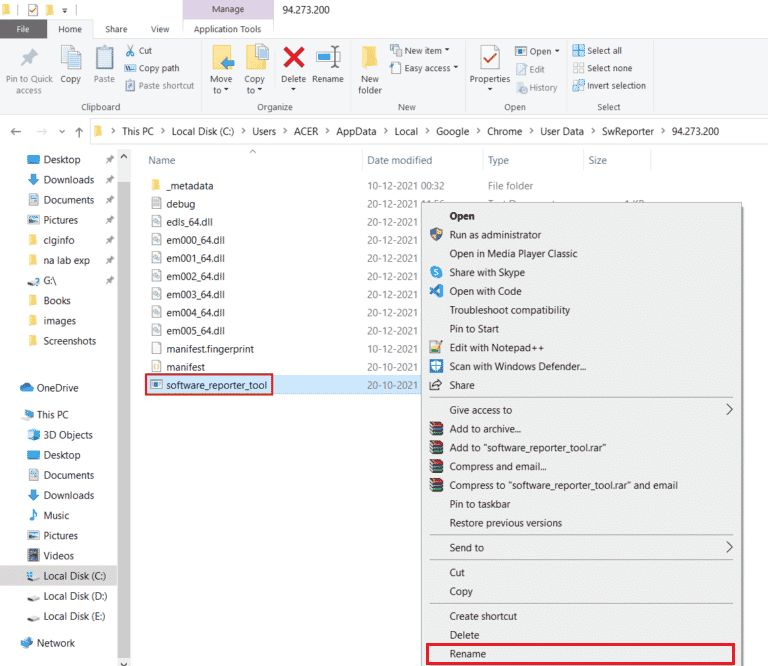Open the Open button dropdown in ribbon
The width and height of the screenshot is (768, 666).
(x=557, y=51)
